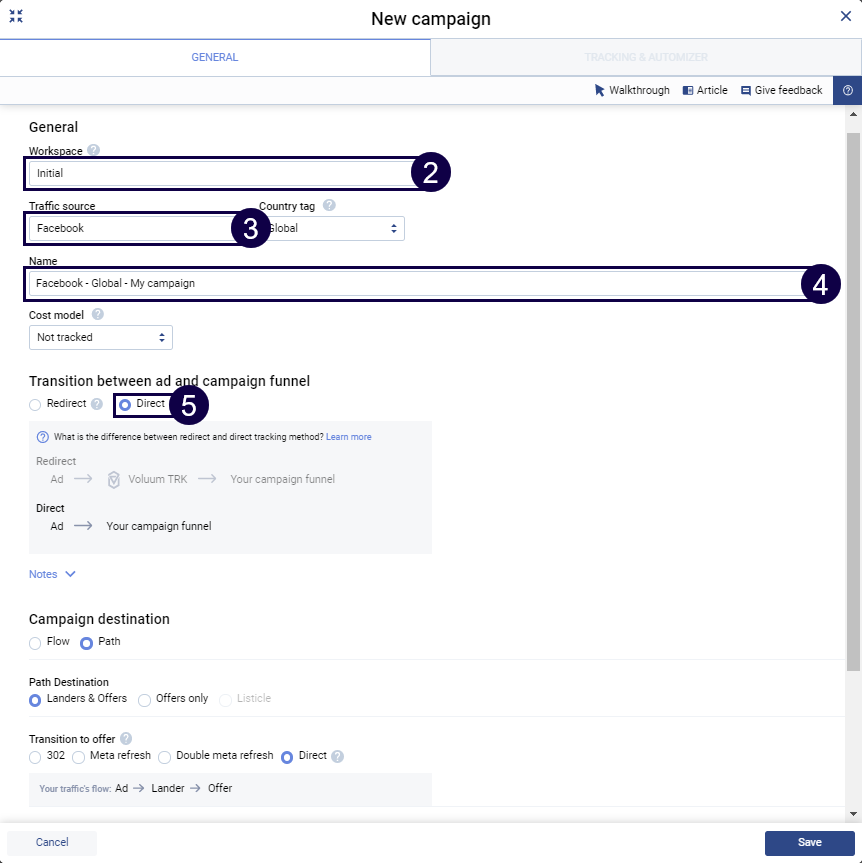Screen dimensions: 862x863
Task: Open the Cost model dropdown
Action: click(101, 338)
